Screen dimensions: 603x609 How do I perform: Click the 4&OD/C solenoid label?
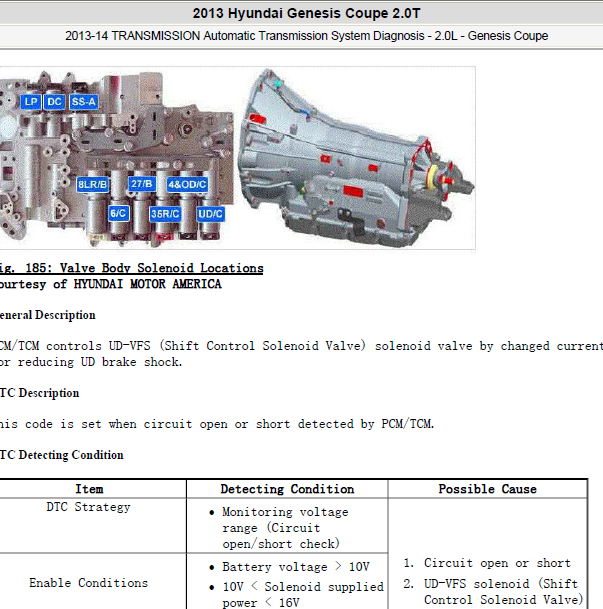[187, 184]
